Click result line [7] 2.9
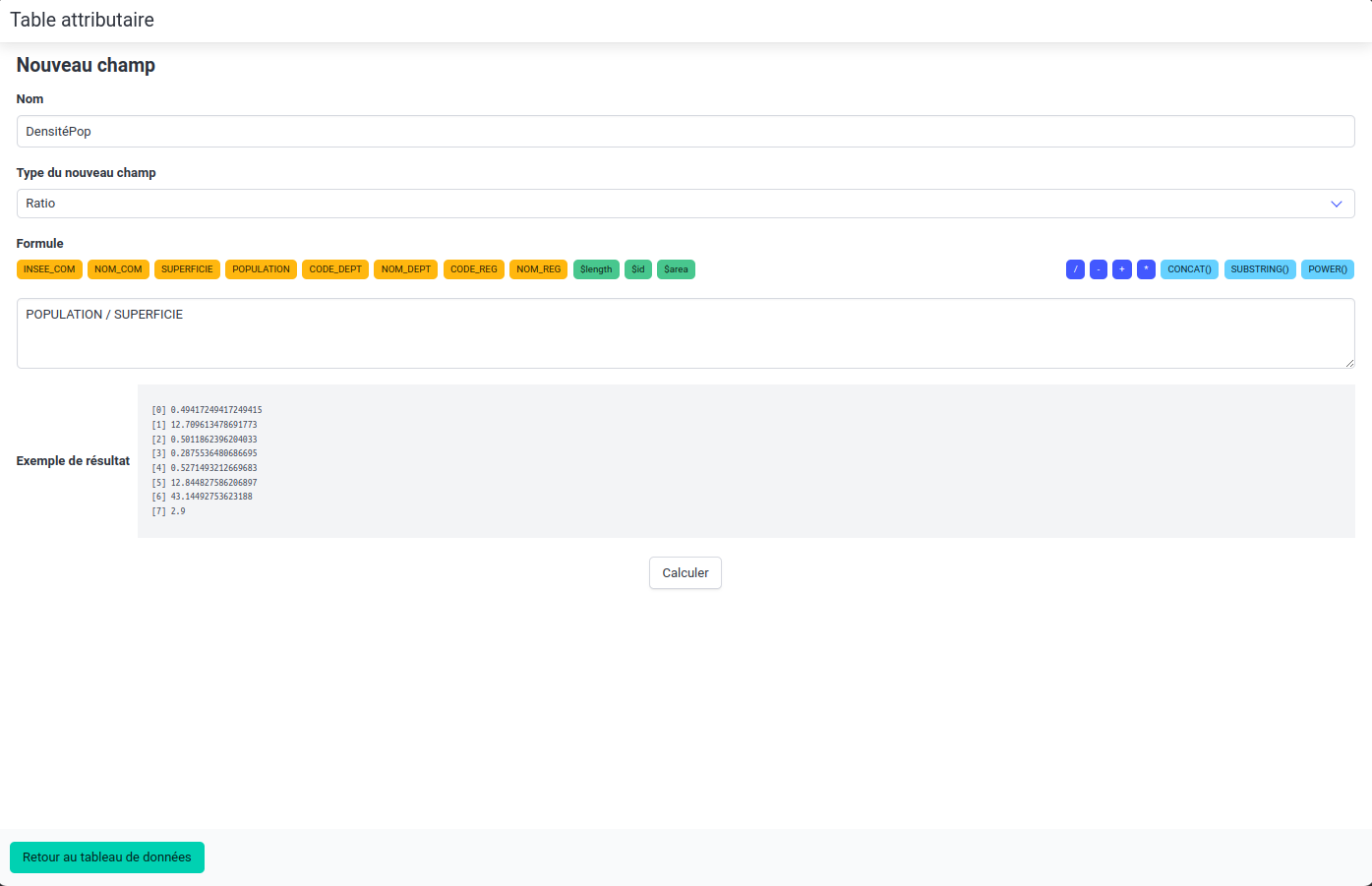 coord(168,511)
